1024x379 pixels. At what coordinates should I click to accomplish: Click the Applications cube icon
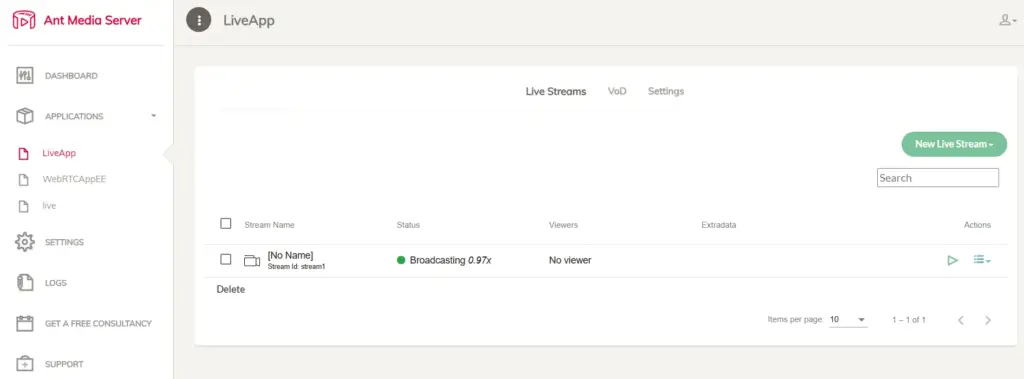(25, 116)
